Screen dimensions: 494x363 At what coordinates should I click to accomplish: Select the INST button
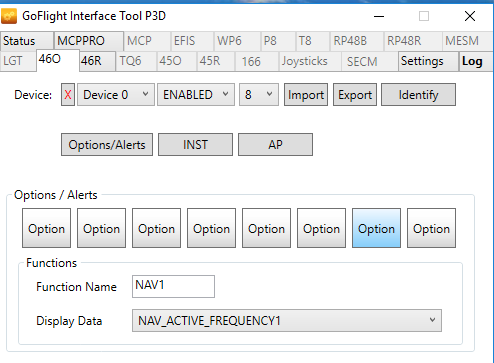[195, 145]
